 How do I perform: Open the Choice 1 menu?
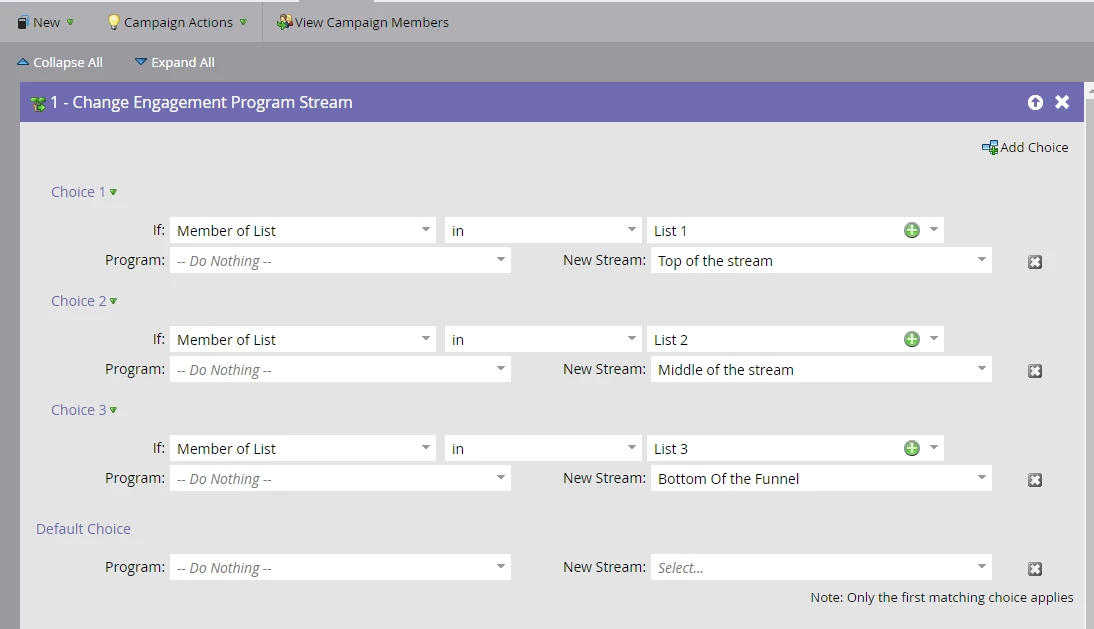click(84, 192)
